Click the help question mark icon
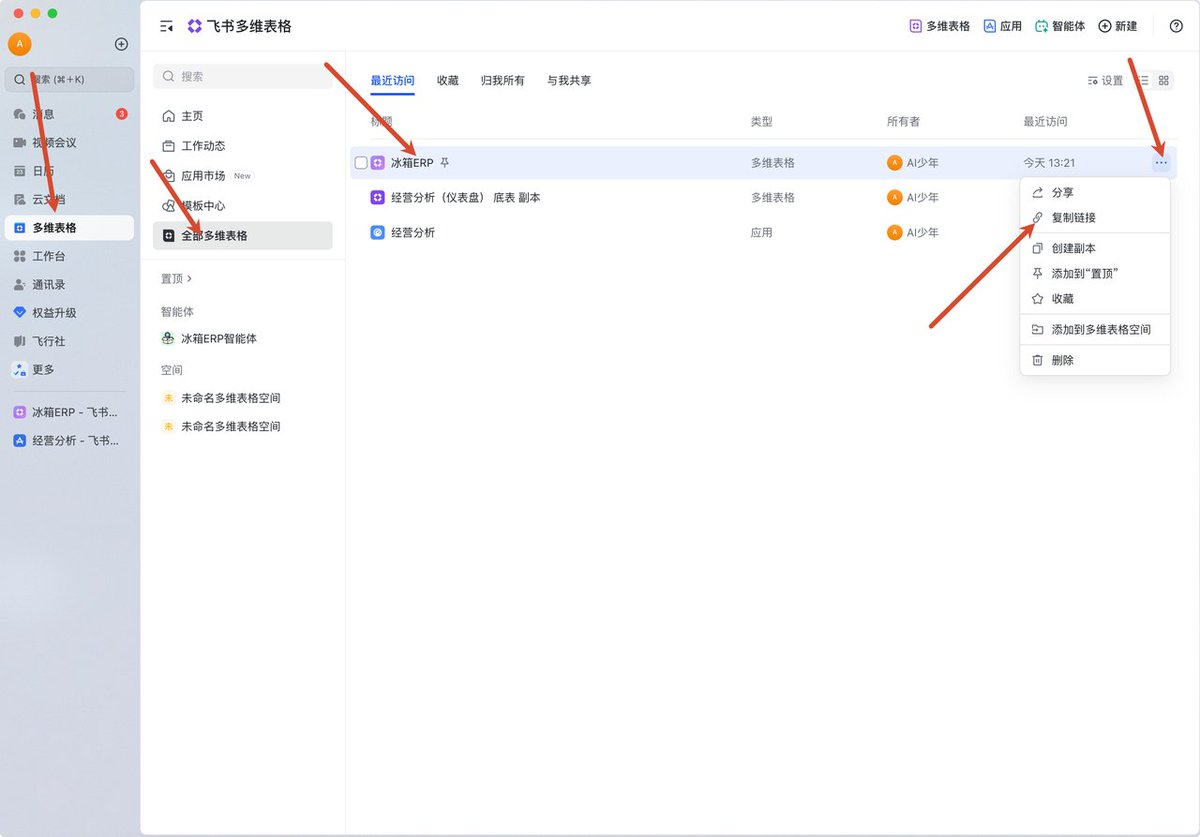Screen dimensions: 1200x837 (1176, 26)
